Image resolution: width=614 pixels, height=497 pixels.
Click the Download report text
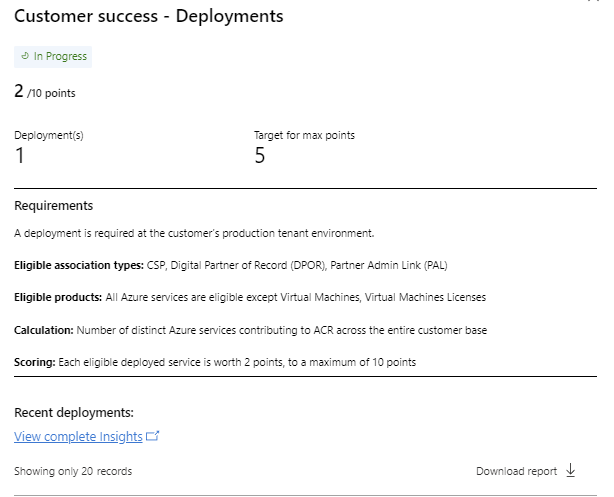point(516,471)
